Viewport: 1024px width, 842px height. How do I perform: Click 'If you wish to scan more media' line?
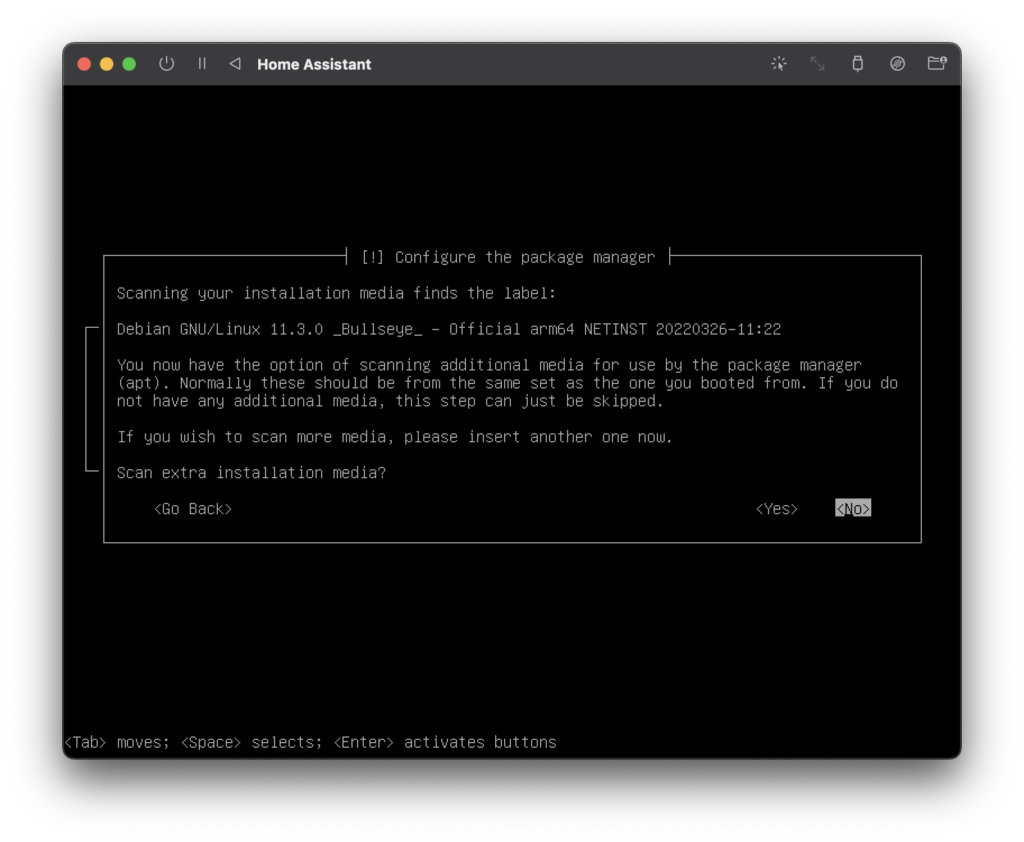(x=394, y=437)
